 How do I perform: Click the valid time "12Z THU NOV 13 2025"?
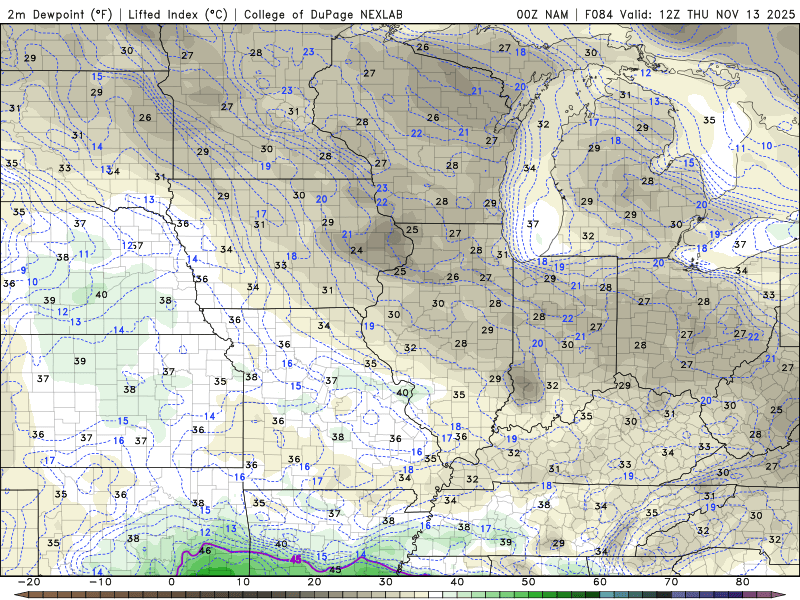coord(727,14)
